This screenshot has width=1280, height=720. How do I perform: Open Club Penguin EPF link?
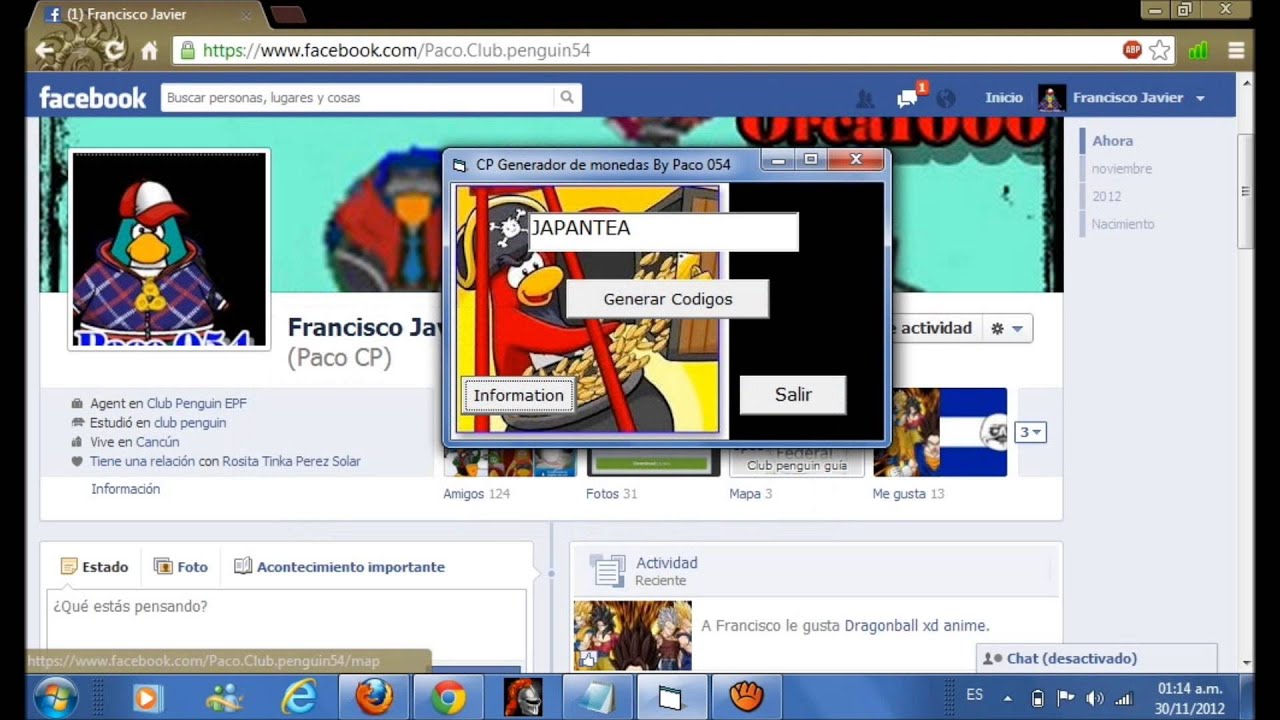click(x=196, y=404)
